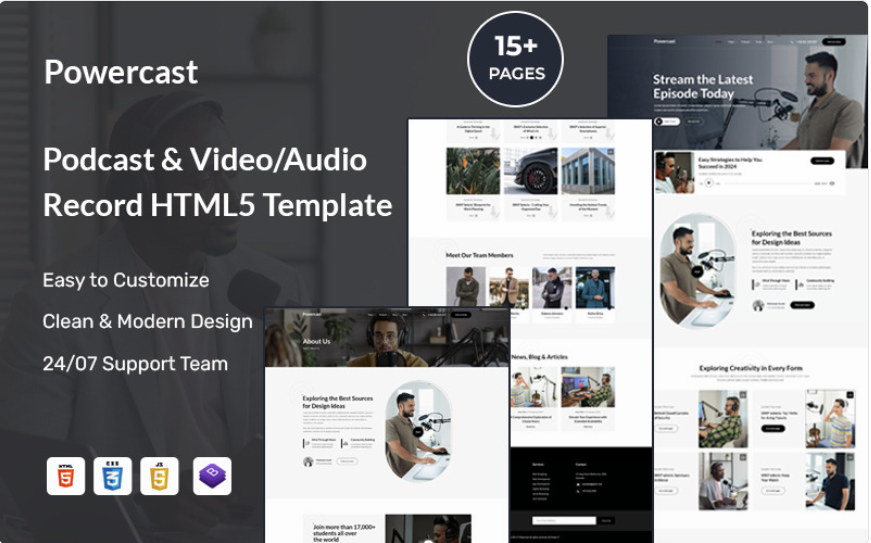Click 'Exploring Creativity in Every Form' heading
Screen dimensions: 871x543
click(750, 368)
